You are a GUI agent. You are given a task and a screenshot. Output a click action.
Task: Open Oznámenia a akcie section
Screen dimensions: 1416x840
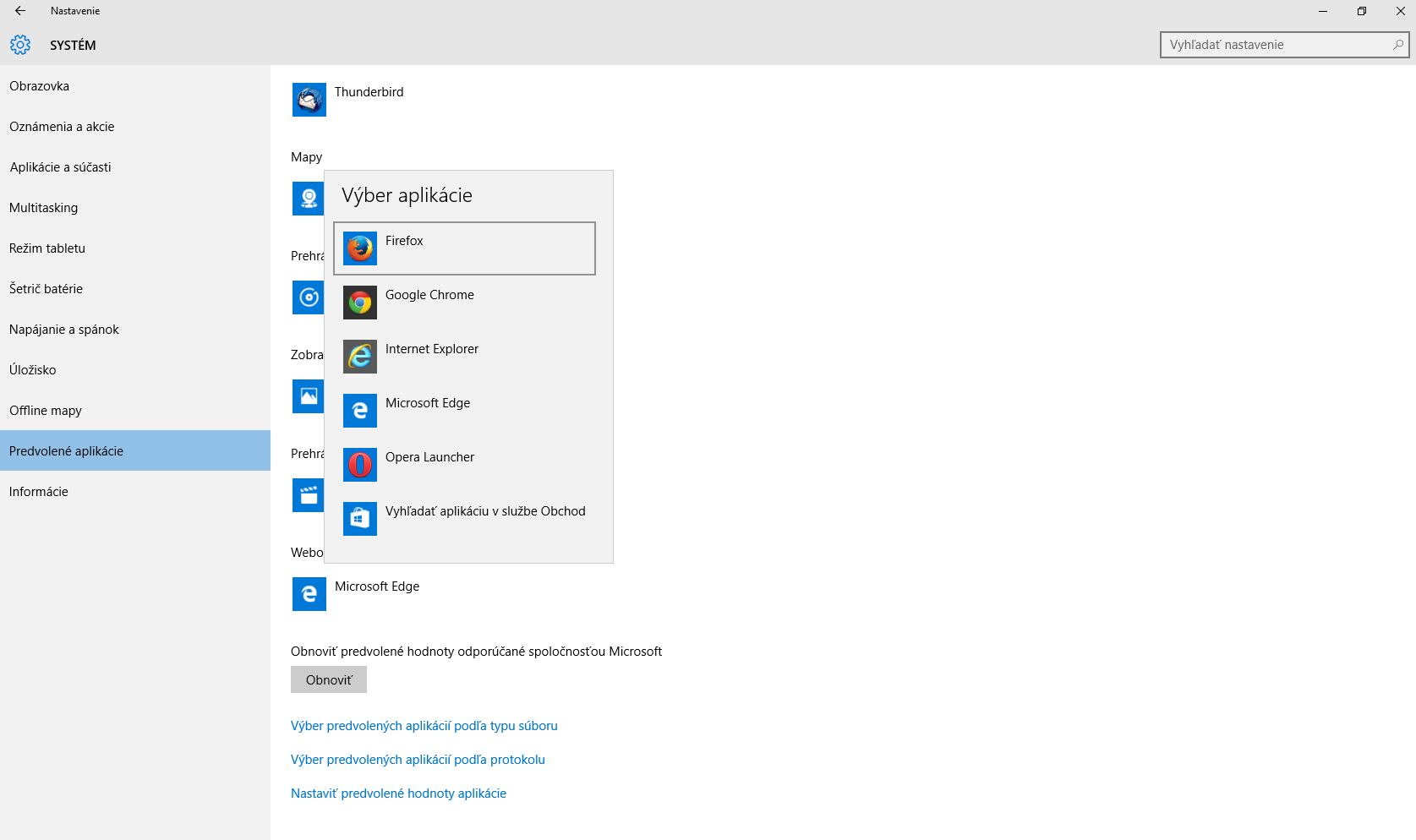coord(135,127)
